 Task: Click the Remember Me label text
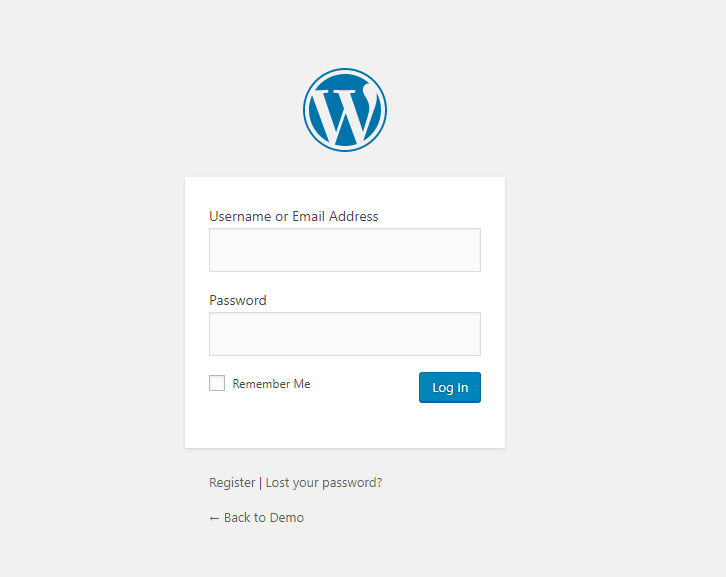[x=271, y=384]
